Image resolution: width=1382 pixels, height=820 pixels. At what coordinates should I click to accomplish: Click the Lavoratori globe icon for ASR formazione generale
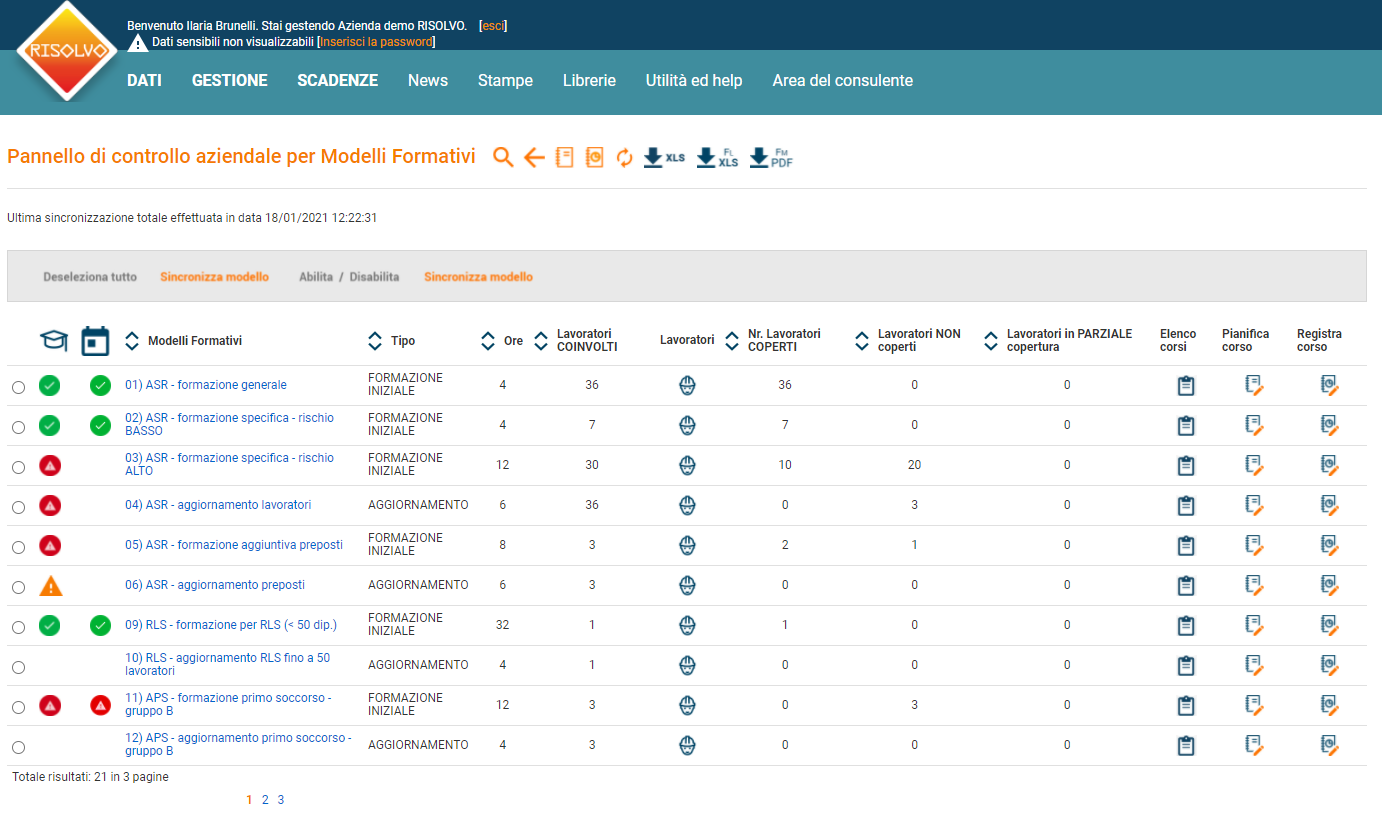pos(687,385)
